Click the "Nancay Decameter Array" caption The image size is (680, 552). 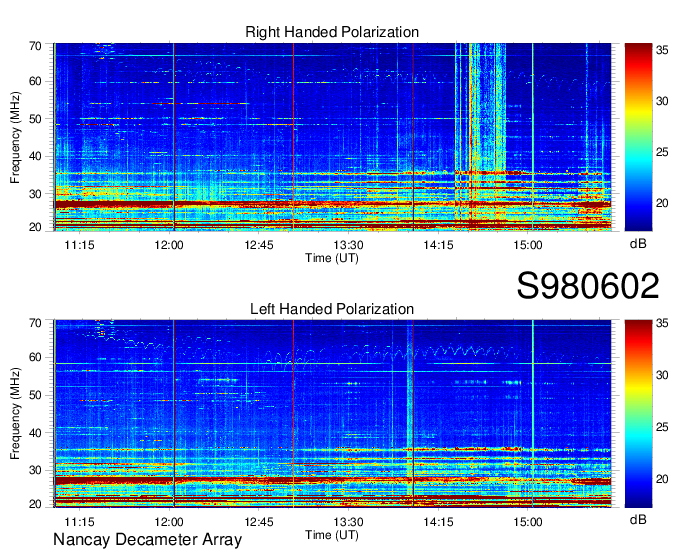[x=147, y=540]
